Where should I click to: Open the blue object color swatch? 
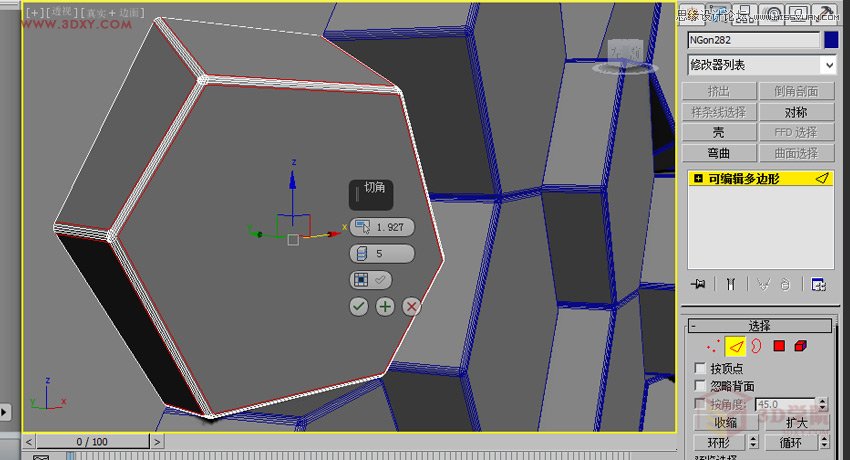830,40
